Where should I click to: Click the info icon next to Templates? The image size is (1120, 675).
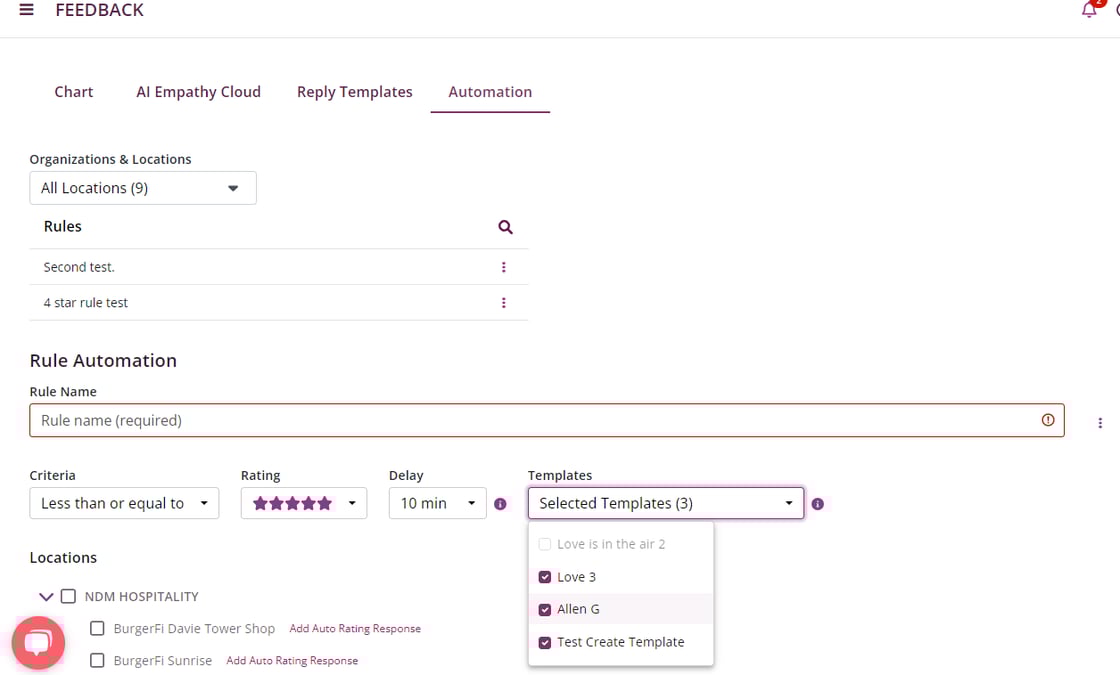(817, 504)
